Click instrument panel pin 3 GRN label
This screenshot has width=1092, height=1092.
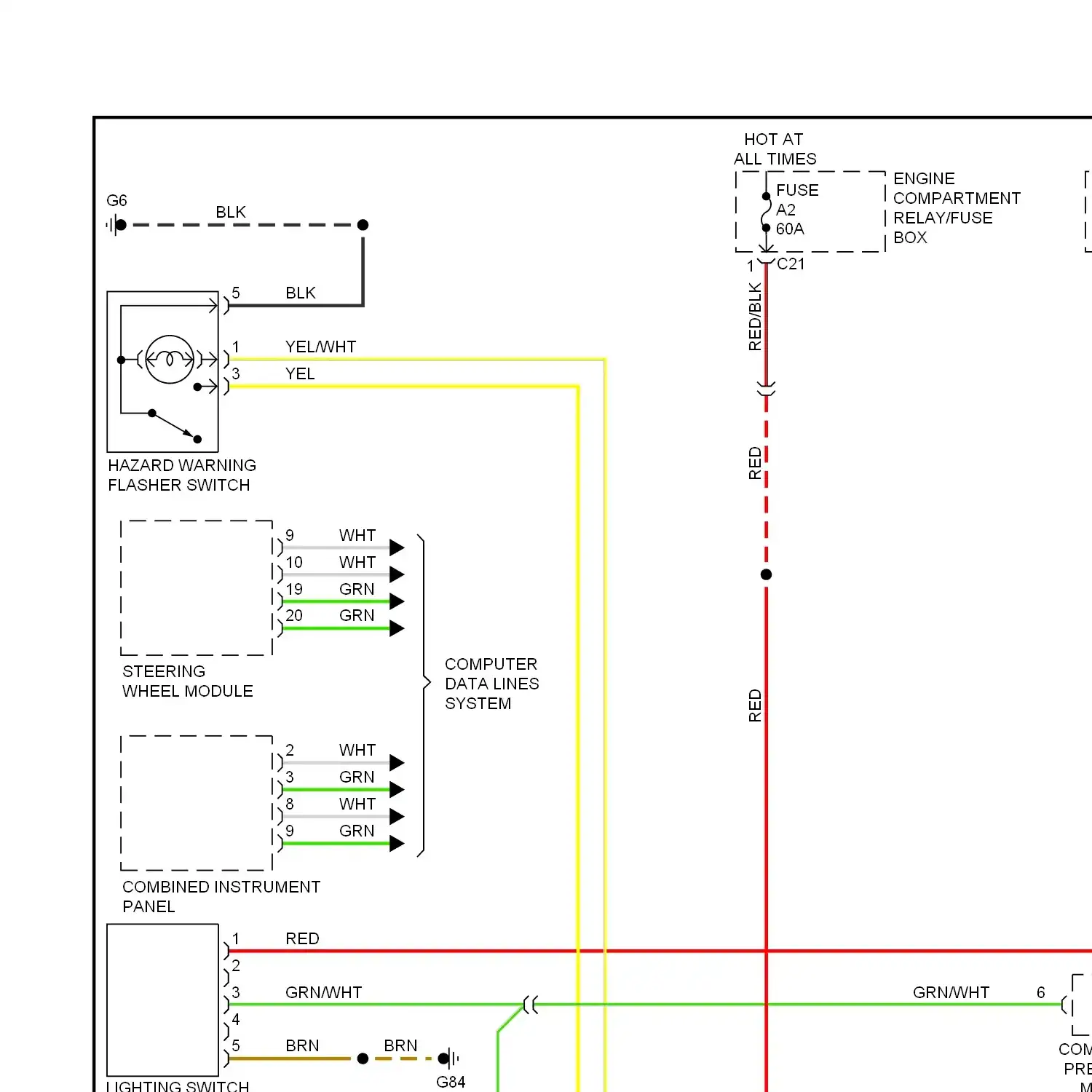[x=357, y=777]
